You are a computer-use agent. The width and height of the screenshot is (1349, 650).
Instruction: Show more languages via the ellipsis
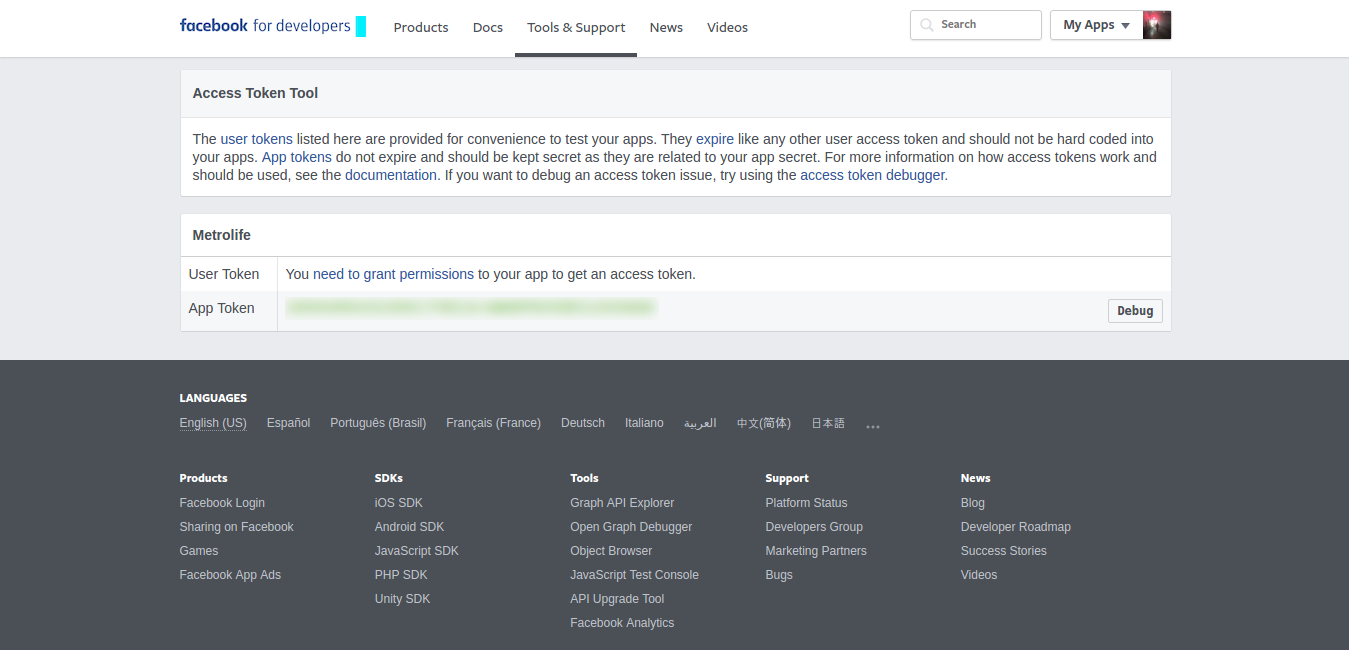(x=873, y=425)
